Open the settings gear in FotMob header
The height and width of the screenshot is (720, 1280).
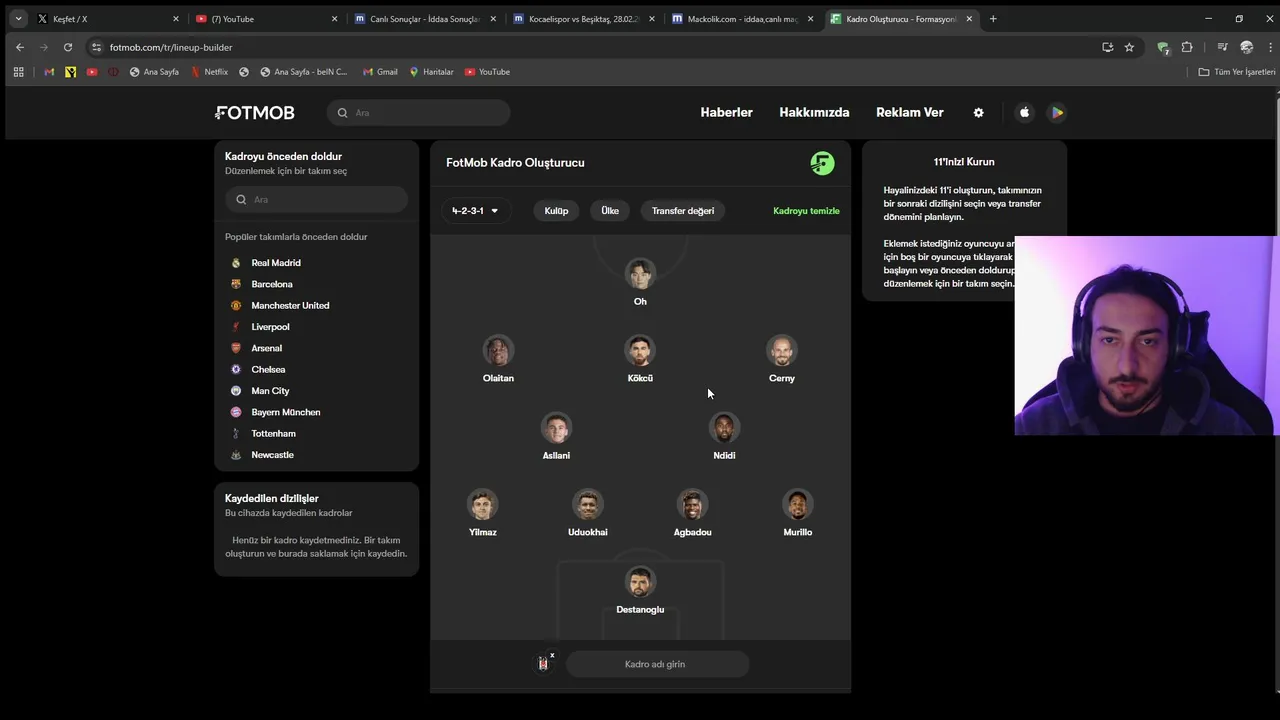point(979,113)
